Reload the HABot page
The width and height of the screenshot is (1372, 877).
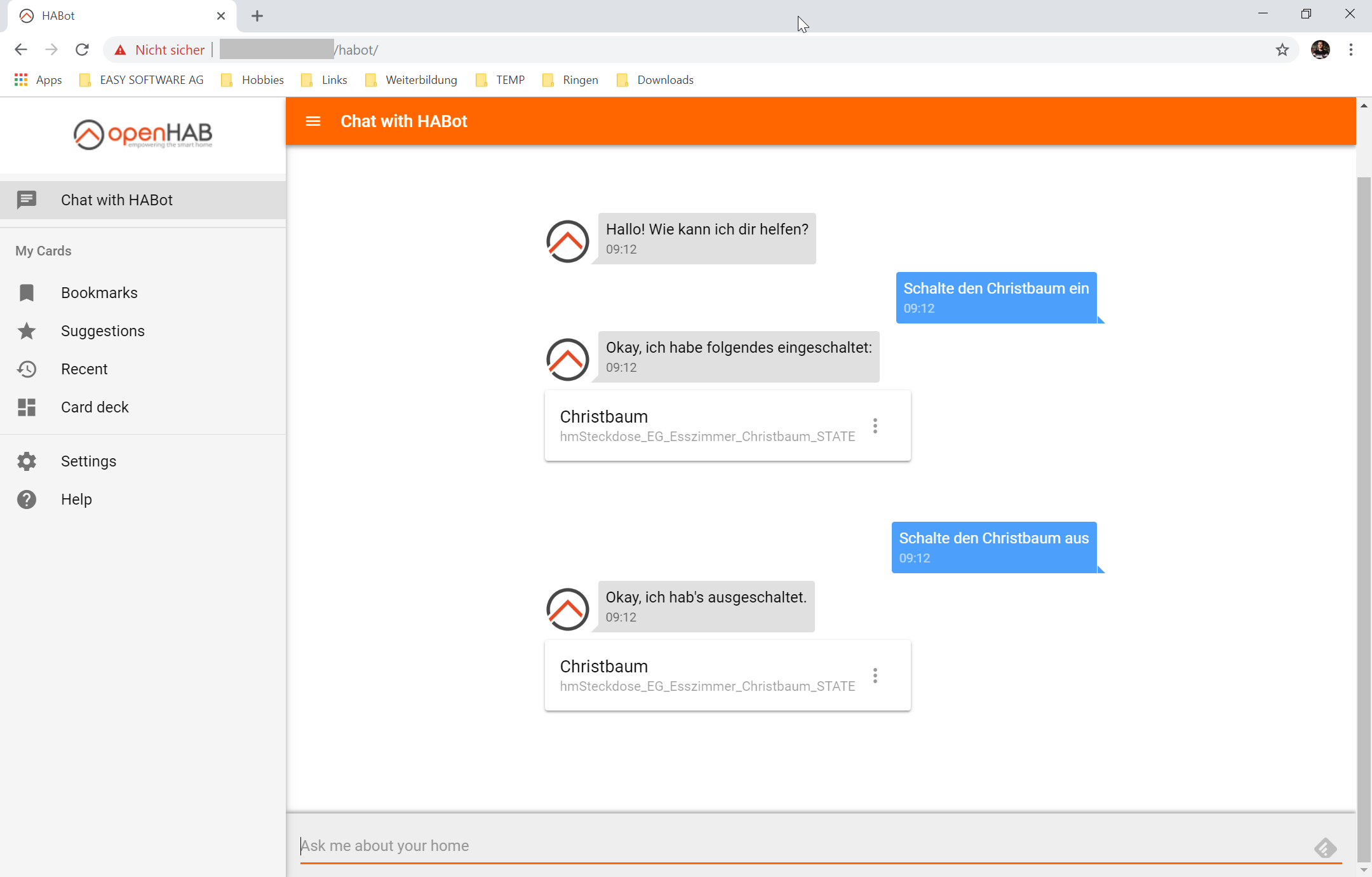pyautogui.click(x=82, y=50)
